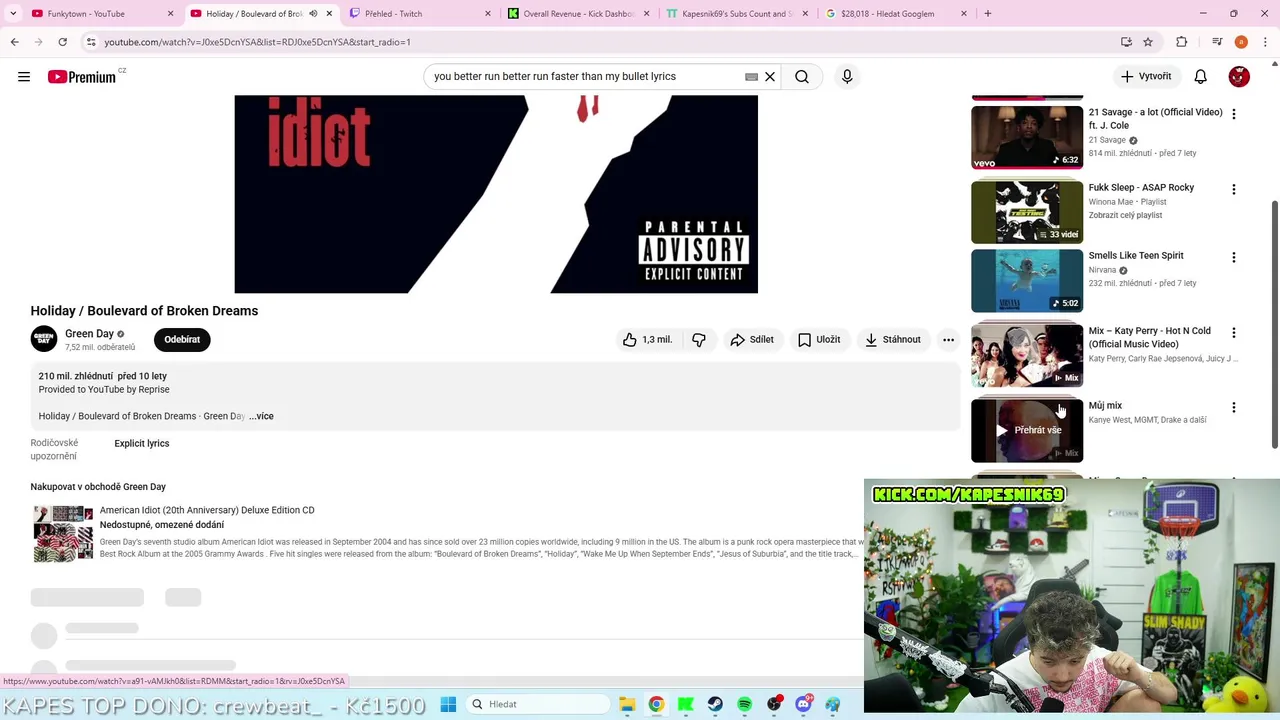
Task: Open Zobrazit celý playlist link
Action: [1125, 215]
